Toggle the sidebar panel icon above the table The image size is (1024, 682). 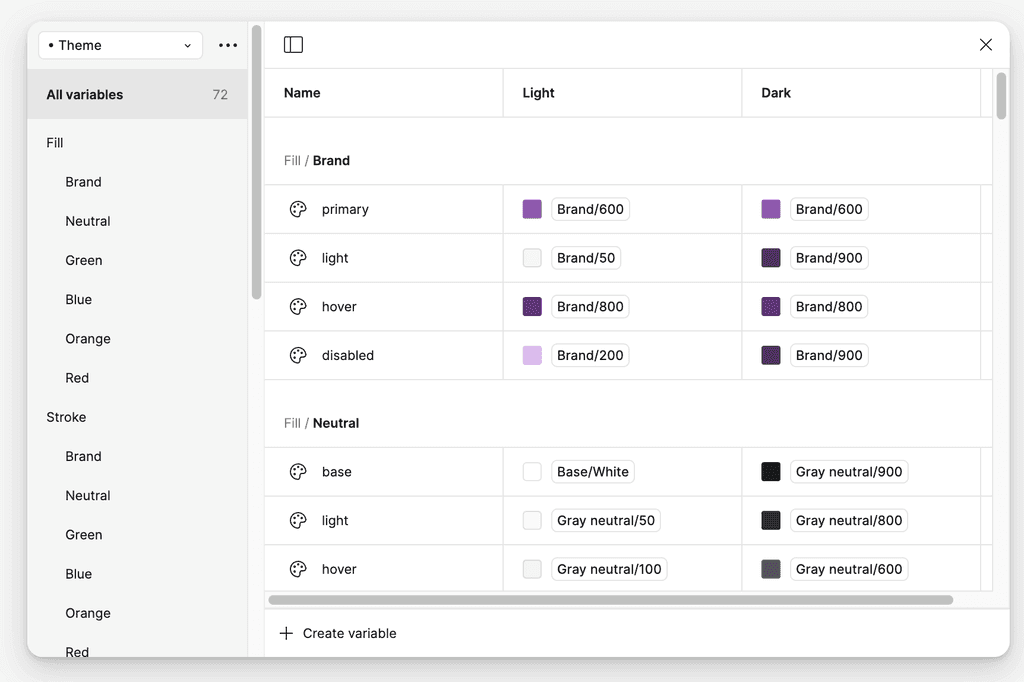tap(293, 44)
